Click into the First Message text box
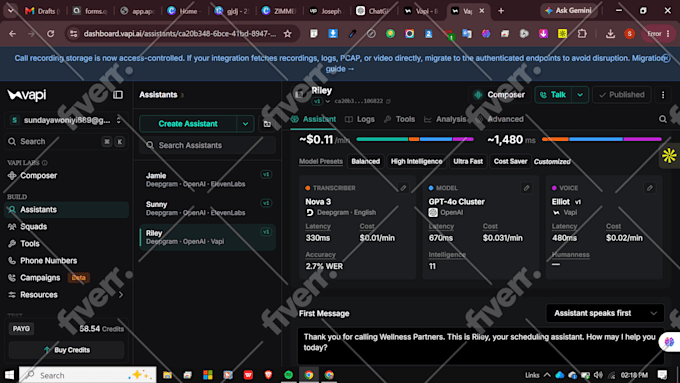 [481, 346]
